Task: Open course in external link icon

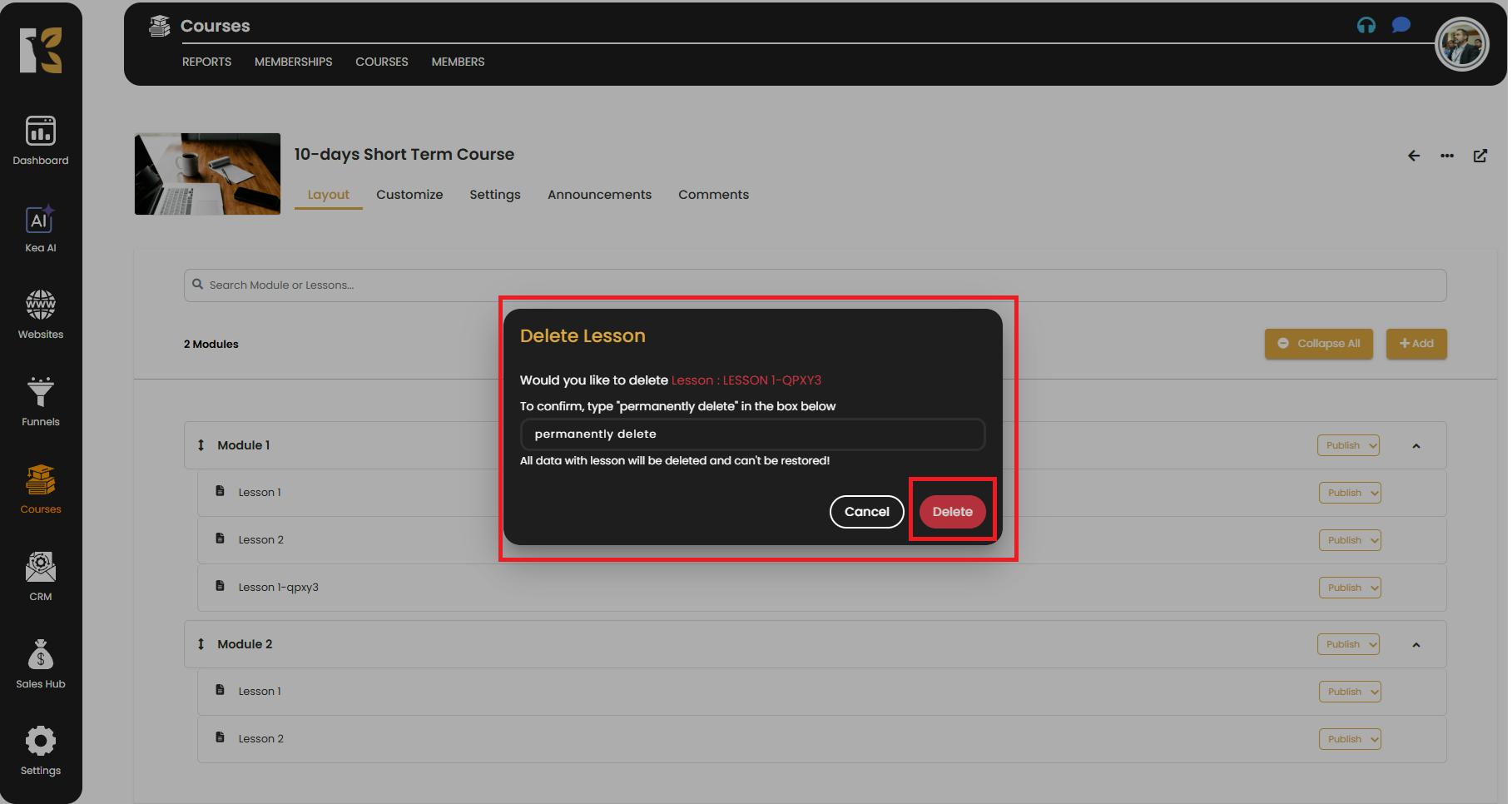Action: pyautogui.click(x=1480, y=156)
